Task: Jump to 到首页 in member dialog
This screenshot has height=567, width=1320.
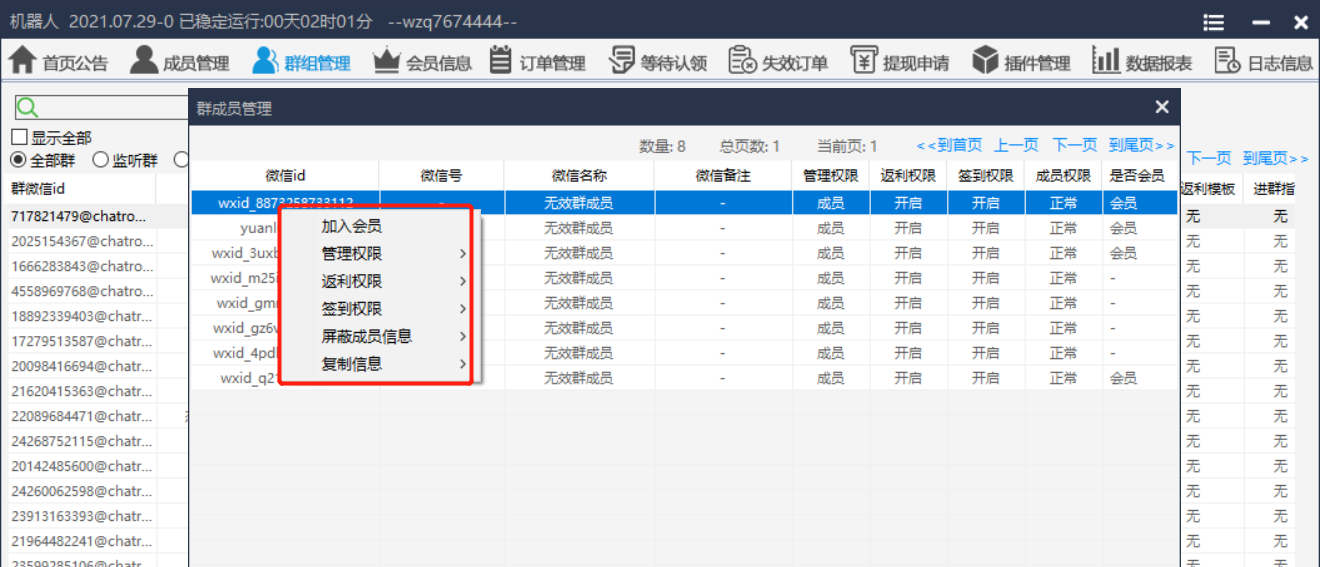Action: pyautogui.click(x=949, y=146)
